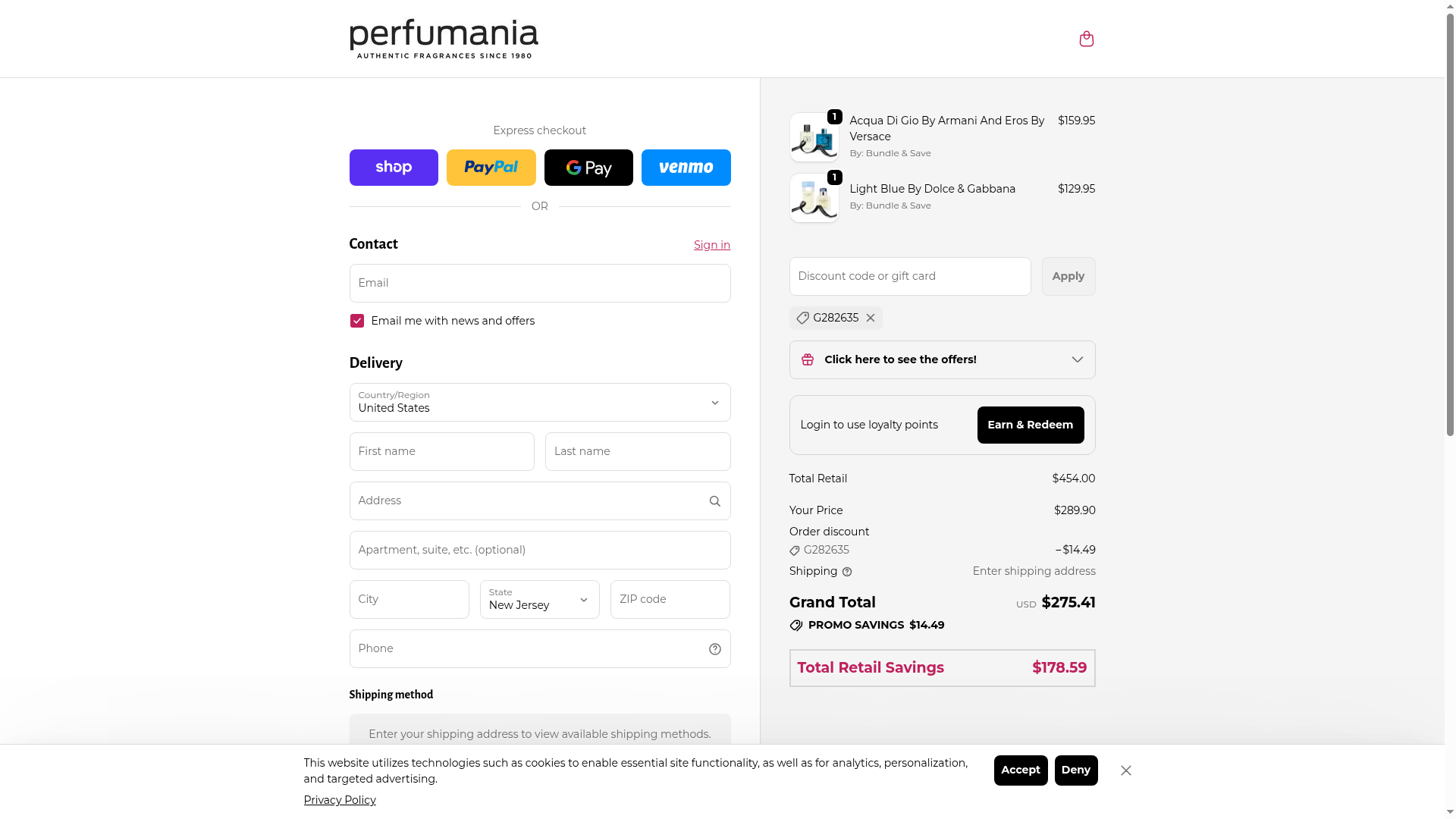Click the phone field help icon
Viewport: 1456px width, 819px height.
pyautogui.click(x=714, y=649)
